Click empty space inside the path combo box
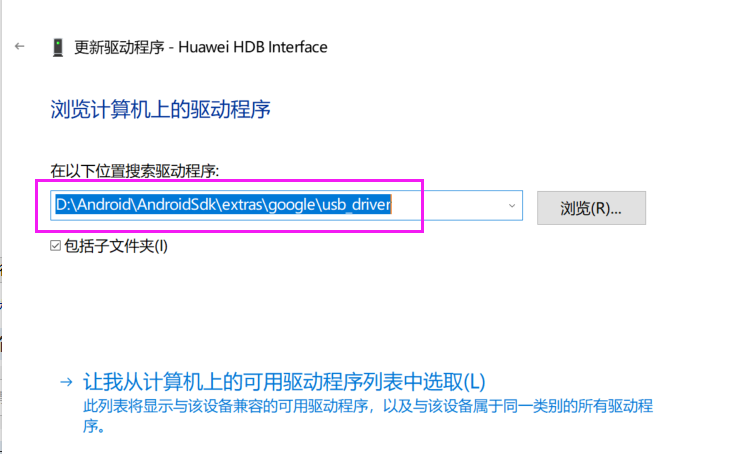This screenshot has height=454, width=739. (x=448, y=206)
